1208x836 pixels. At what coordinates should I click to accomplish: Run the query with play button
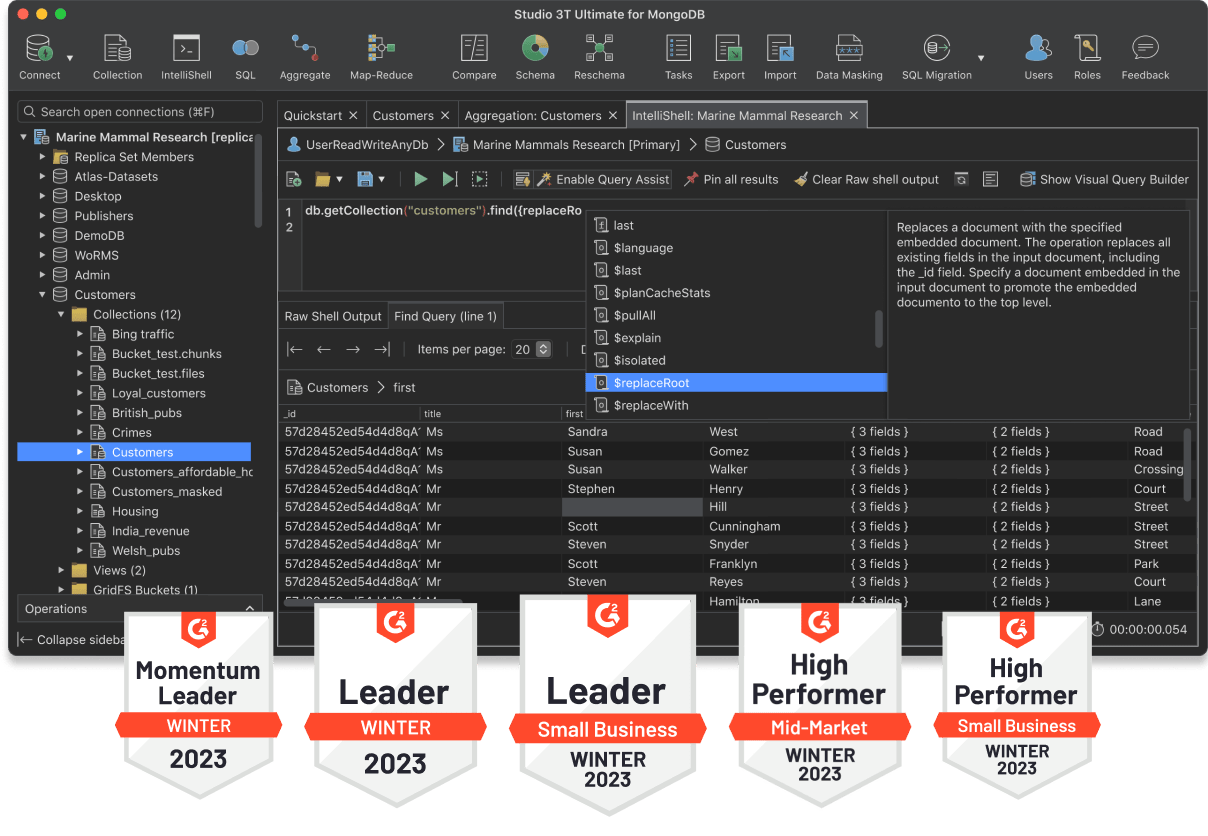tap(421, 179)
